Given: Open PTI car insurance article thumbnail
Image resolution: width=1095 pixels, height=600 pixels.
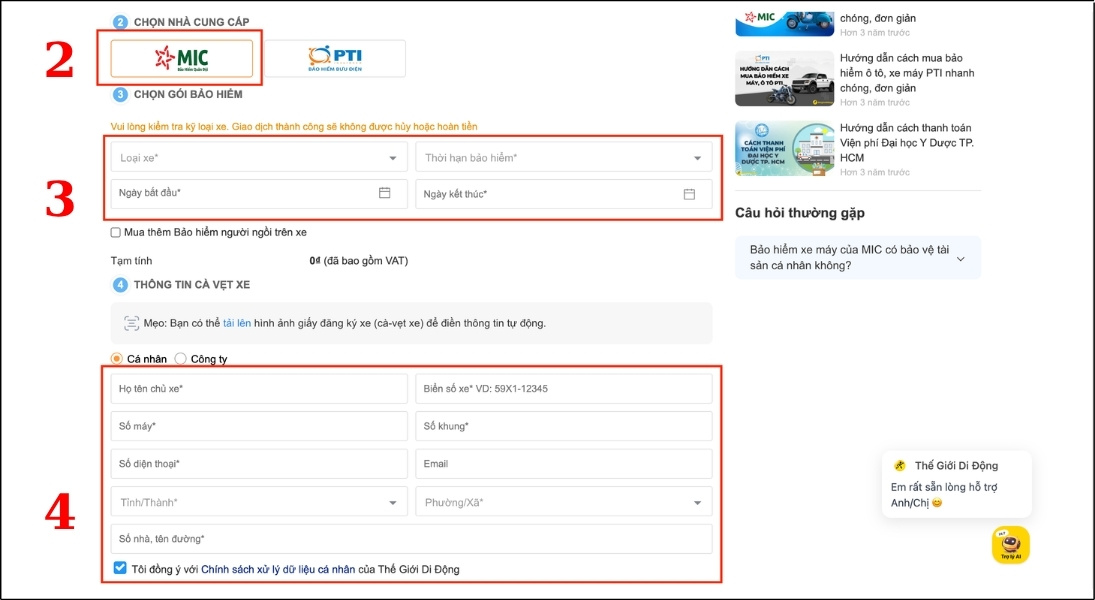Looking at the screenshot, I should [784, 78].
